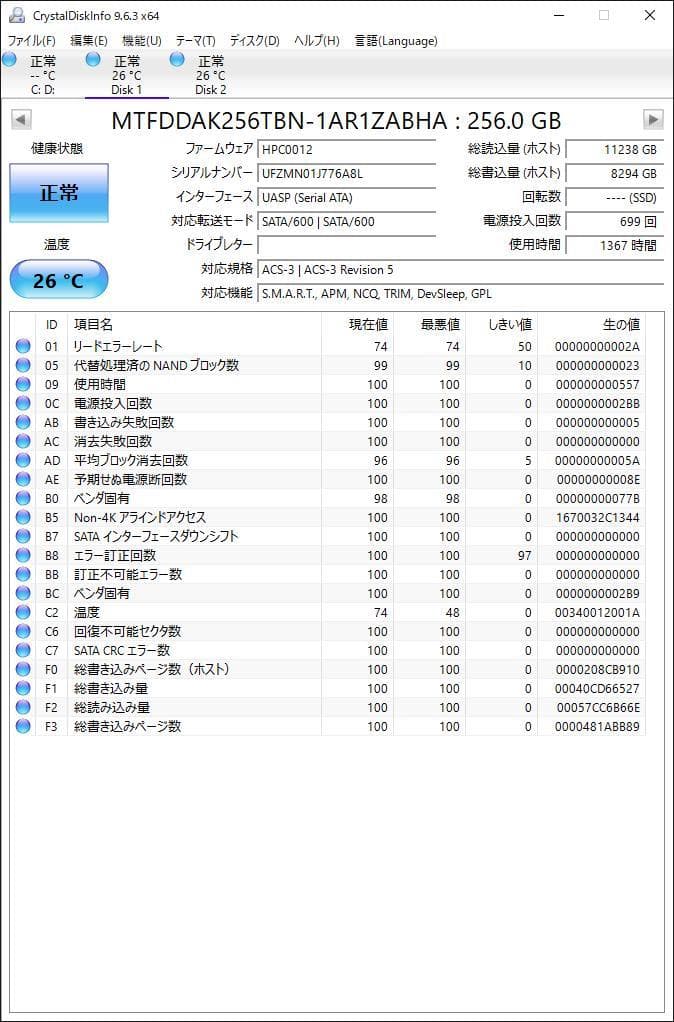Click status icon for ID B5 Non-4K row
Screen dimensions: 674x1022
pos(23,517)
